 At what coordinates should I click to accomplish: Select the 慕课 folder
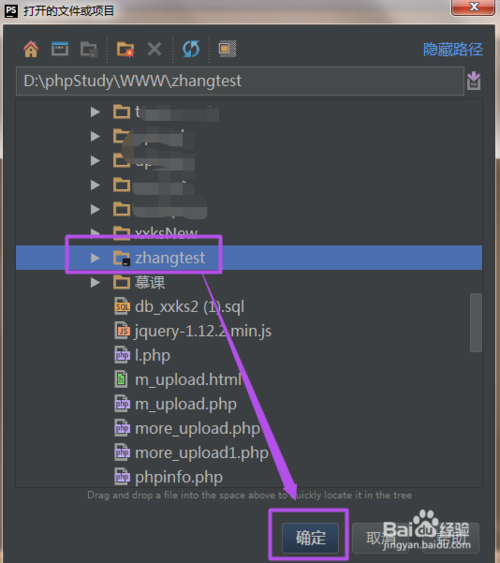(x=150, y=283)
